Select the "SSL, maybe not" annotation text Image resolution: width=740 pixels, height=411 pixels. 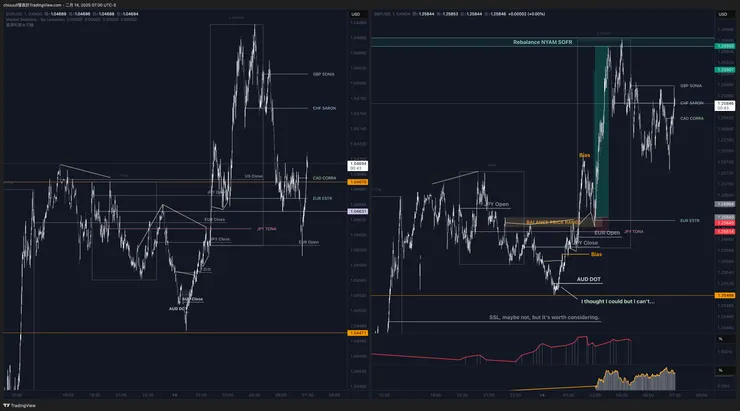click(x=544, y=318)
